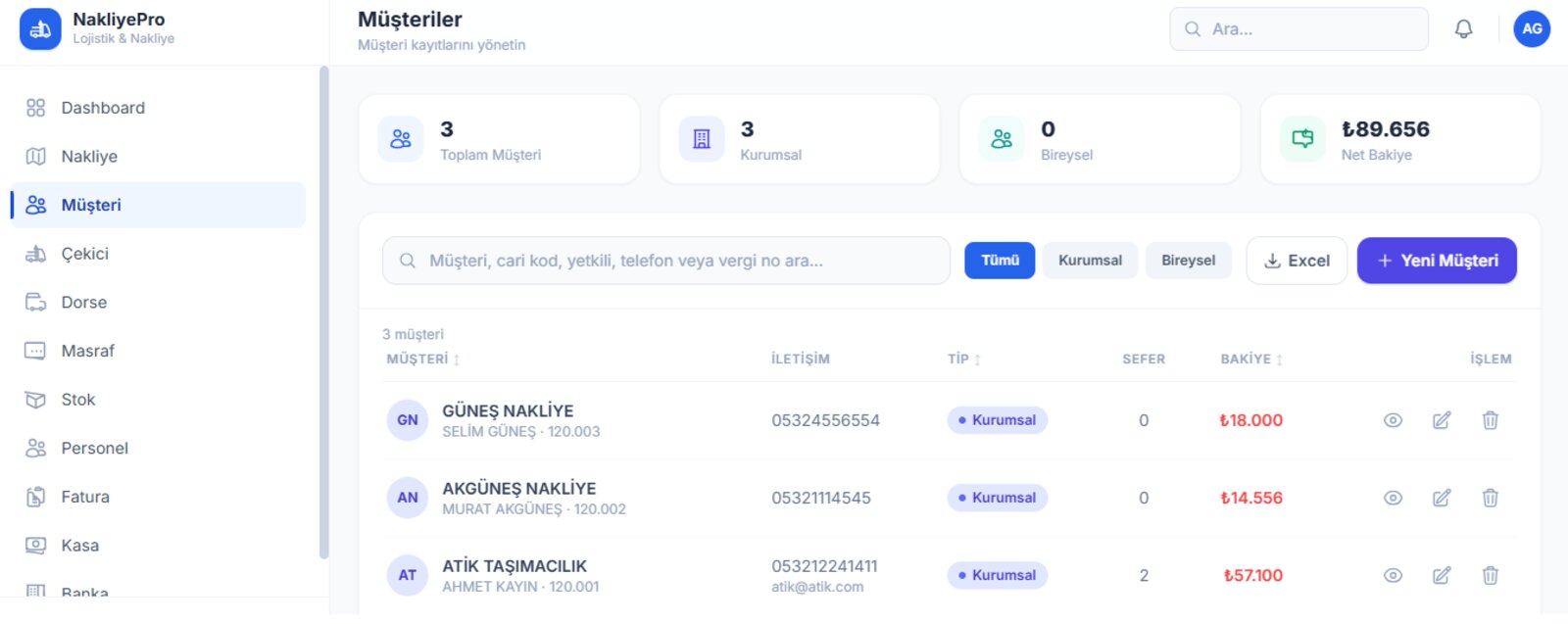Export the list with Excel button

[x=1297, y=261]
